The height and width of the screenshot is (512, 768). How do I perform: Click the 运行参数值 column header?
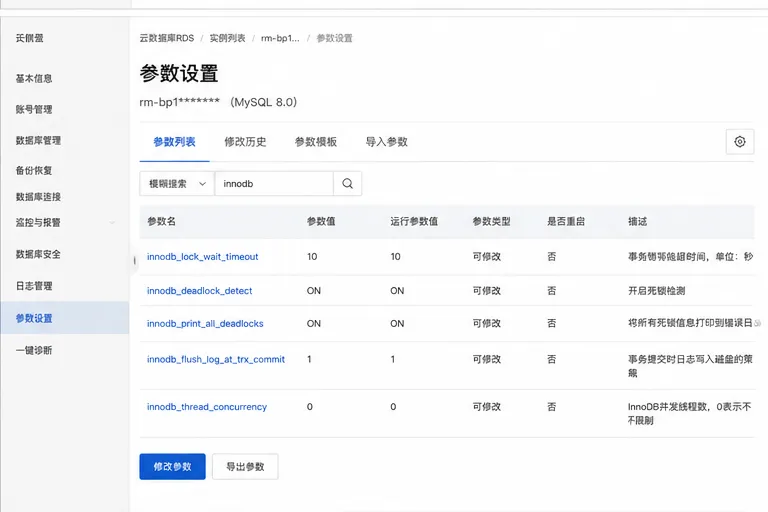click(x=414, y=221)
